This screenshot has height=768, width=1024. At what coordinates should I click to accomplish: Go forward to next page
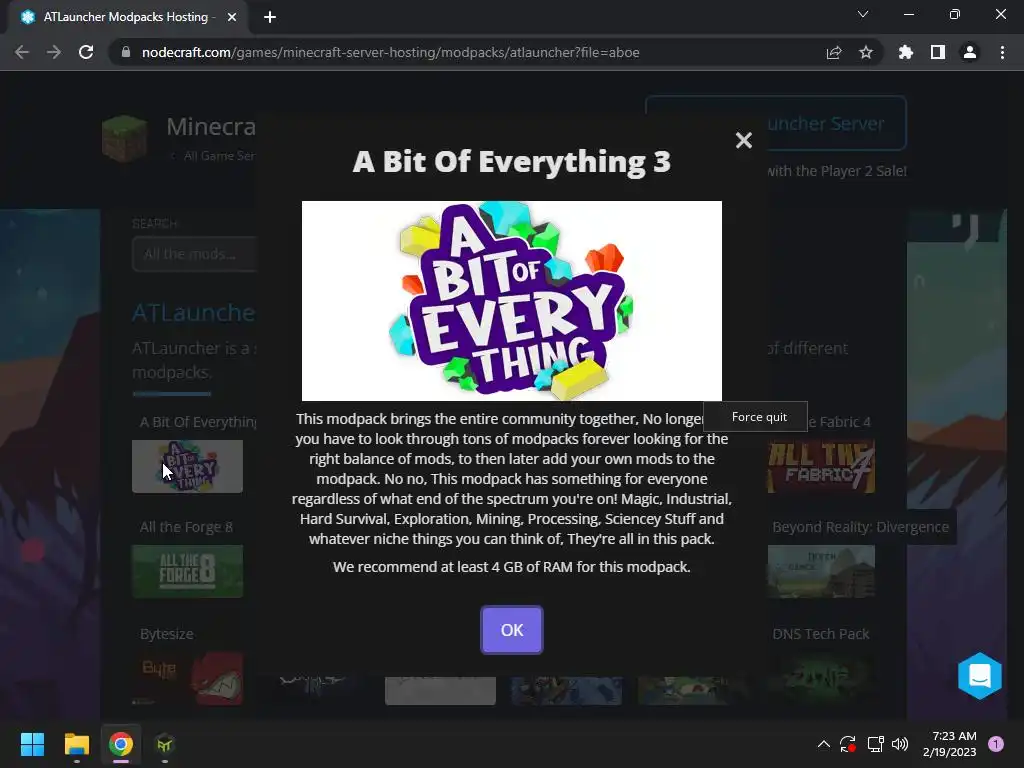coord(54,52)
